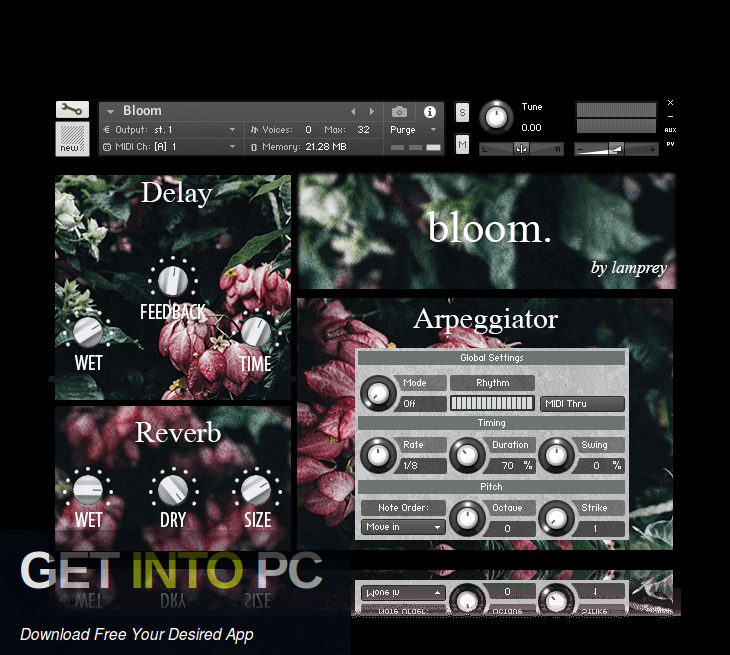Click the Tune value 0.00

point(531,128)
